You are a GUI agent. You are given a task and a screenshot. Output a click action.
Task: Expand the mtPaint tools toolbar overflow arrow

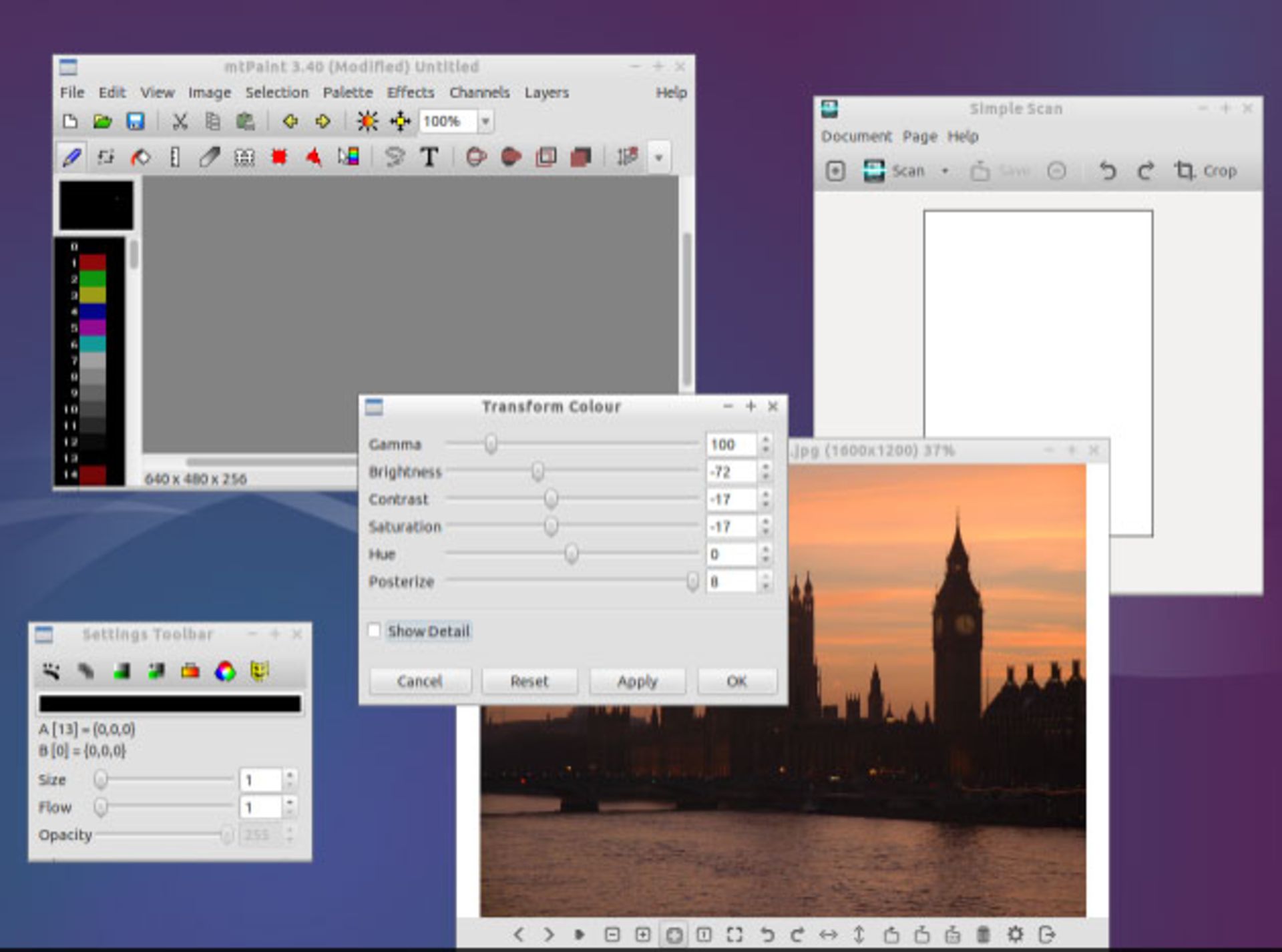pyautogui.click(x=658, y=158)
